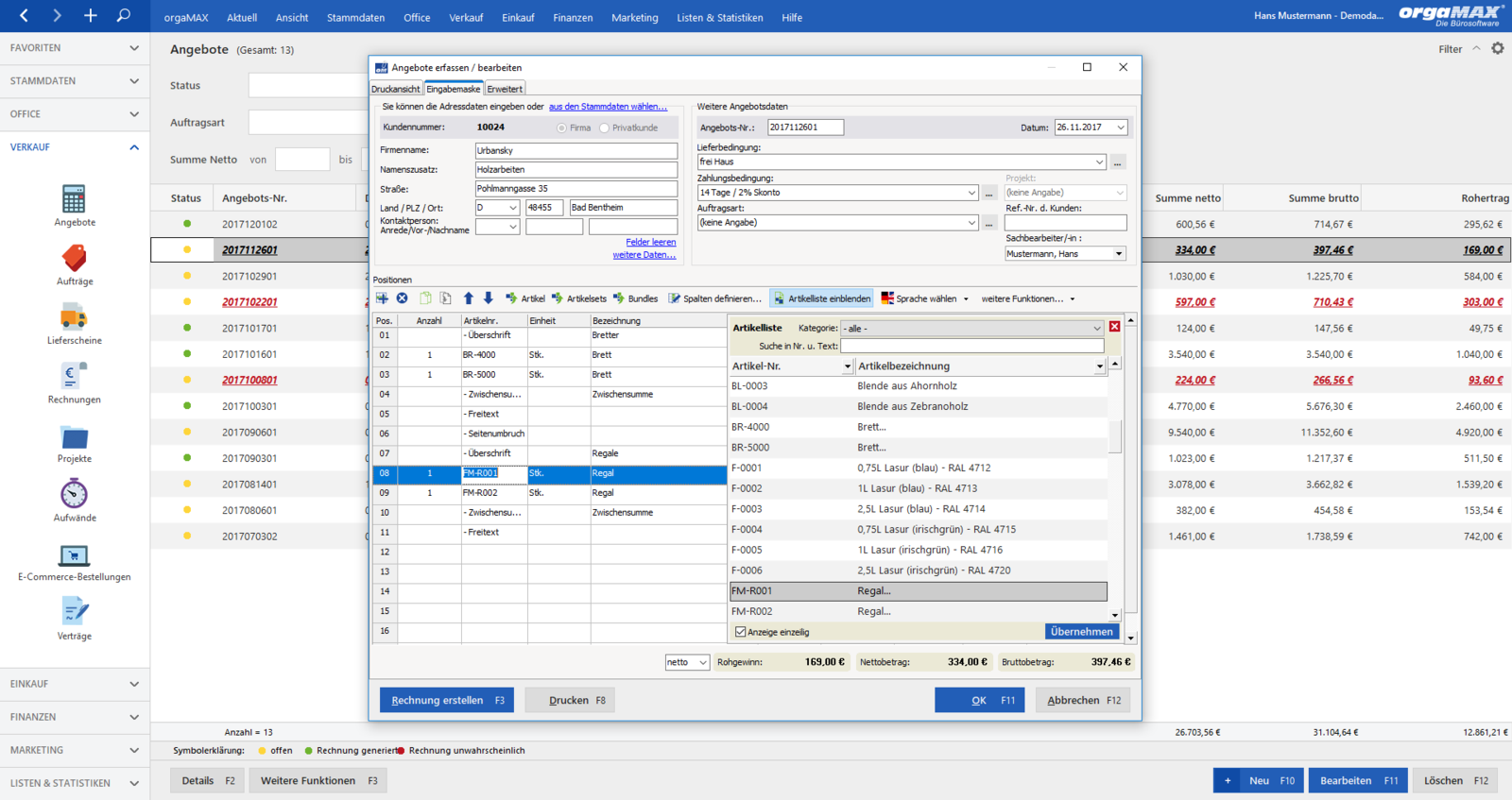Open the Kategorie dropdown in the Artikelliste
Image resolution: width=1512 pixels, height=800 pixels.
(x=972, y=328)
